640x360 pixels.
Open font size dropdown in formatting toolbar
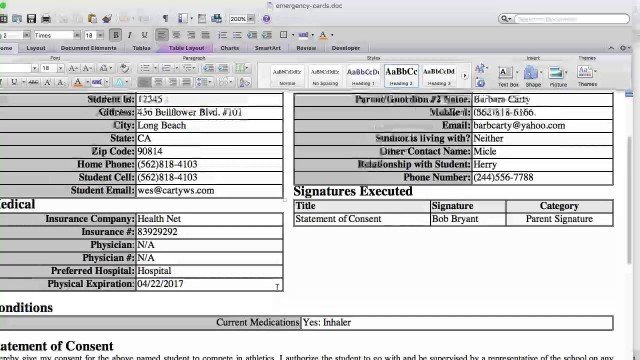[100, 36]
